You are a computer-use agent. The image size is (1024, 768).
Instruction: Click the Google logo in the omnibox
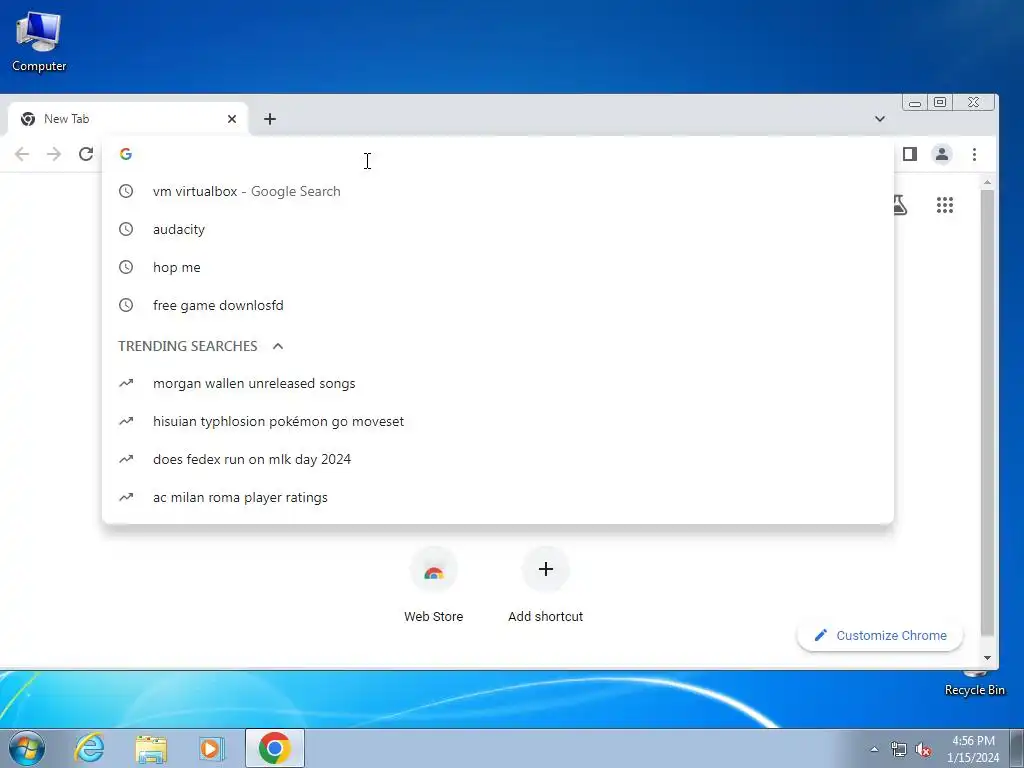pyautogui.click(x=126, y=154)
